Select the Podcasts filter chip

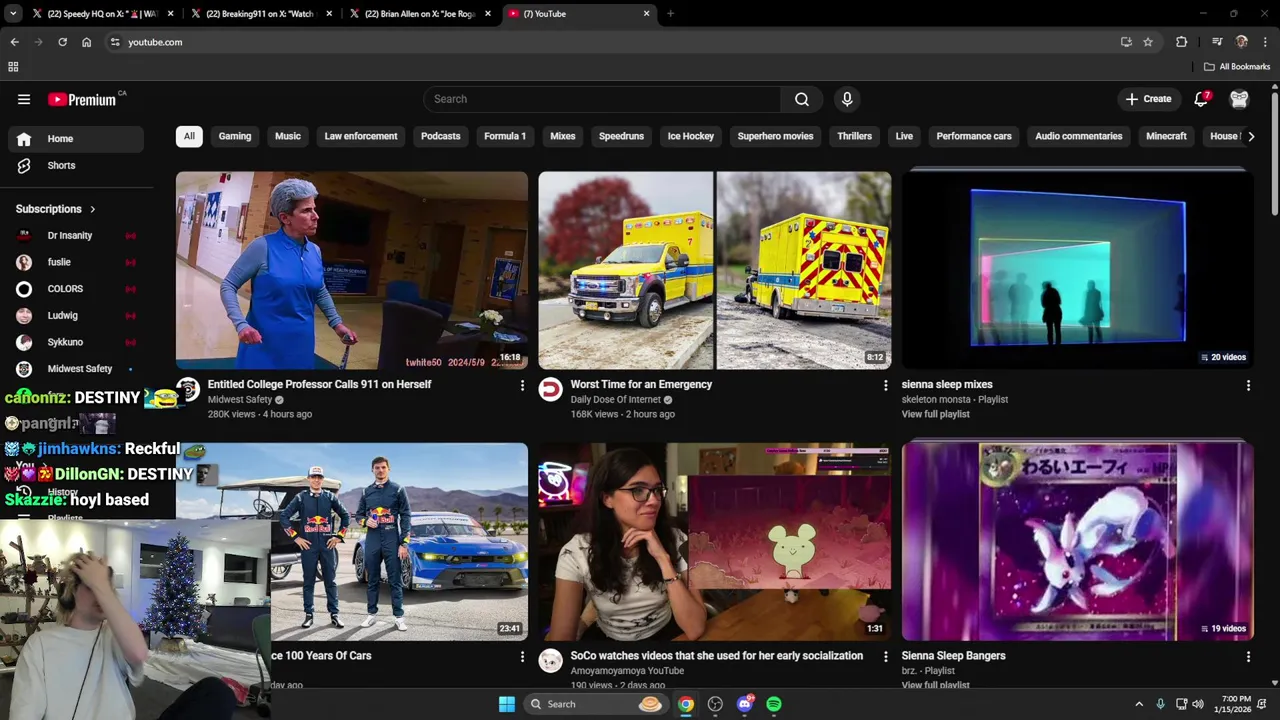[441, 136]
